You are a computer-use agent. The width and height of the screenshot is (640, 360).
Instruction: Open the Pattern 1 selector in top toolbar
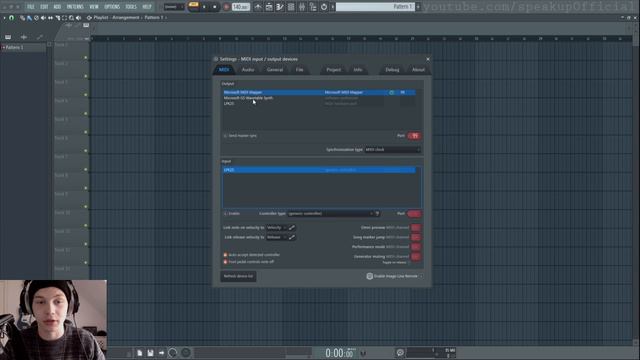click(375, 7)
